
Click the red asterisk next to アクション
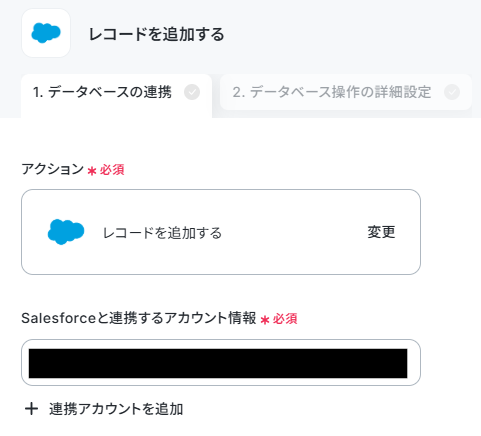[x=92, y=171]
